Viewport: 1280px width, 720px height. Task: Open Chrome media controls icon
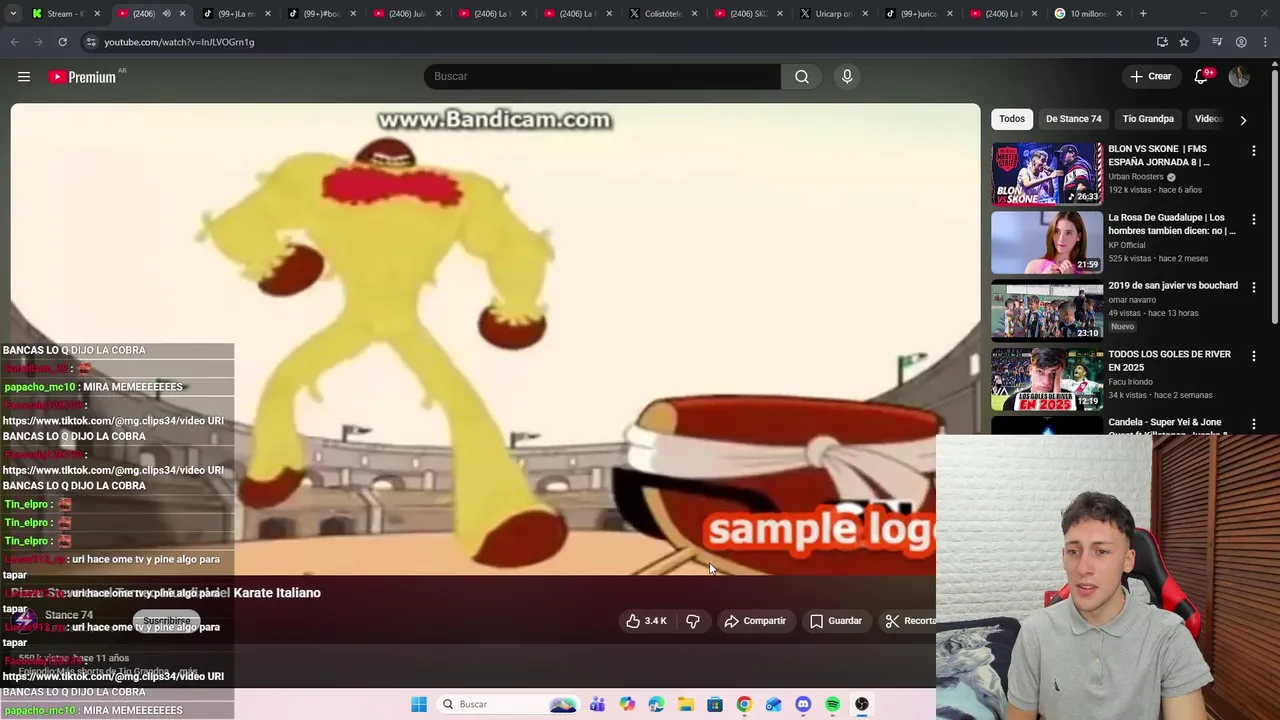tap(1217, 42)
